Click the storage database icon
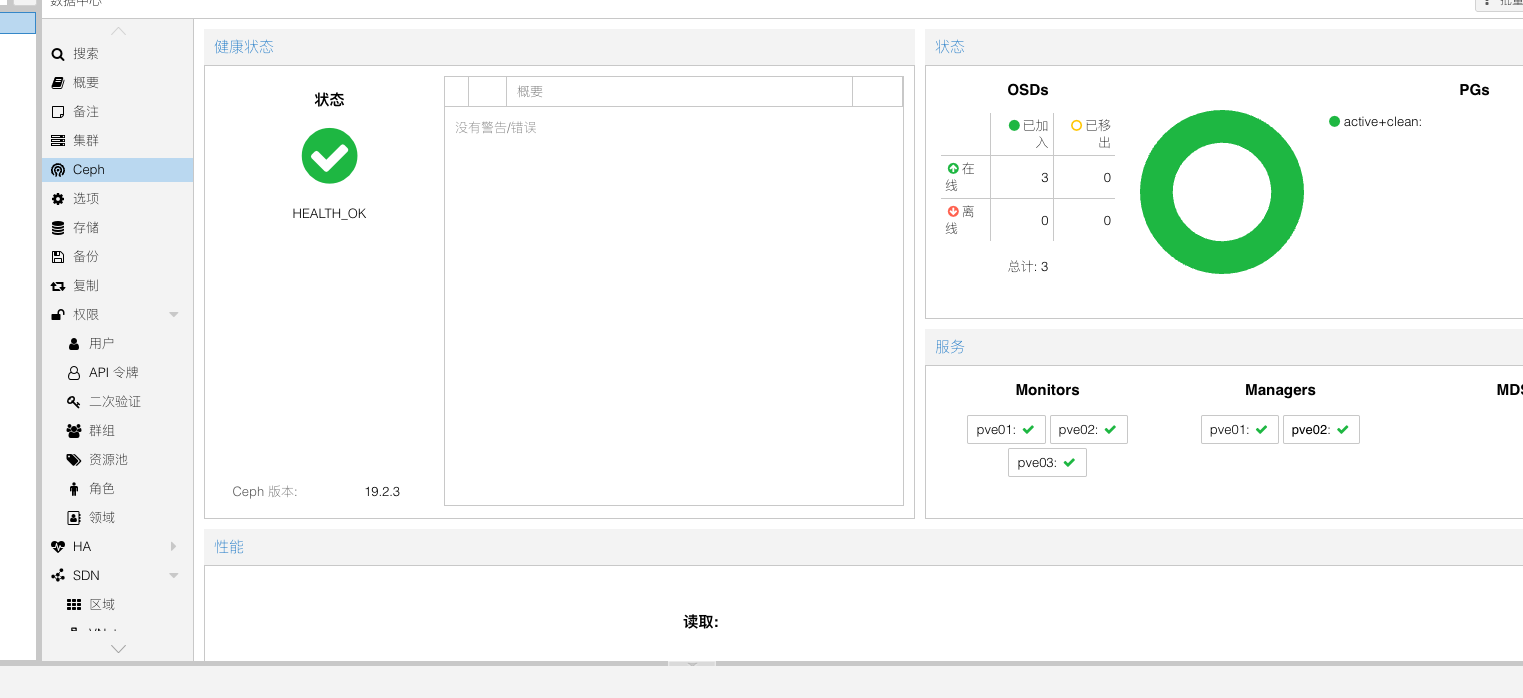 coord(58,228)
